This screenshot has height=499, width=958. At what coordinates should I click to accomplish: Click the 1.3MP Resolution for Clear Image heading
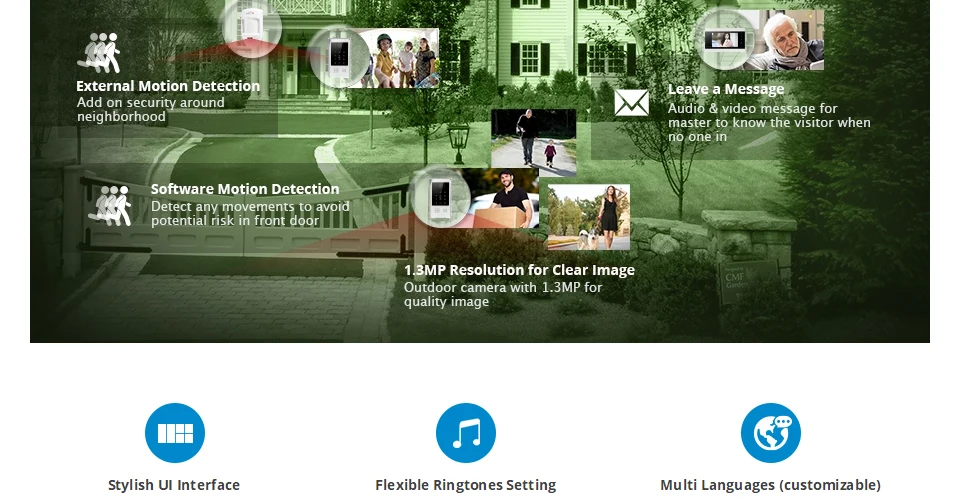pos(519,270)
